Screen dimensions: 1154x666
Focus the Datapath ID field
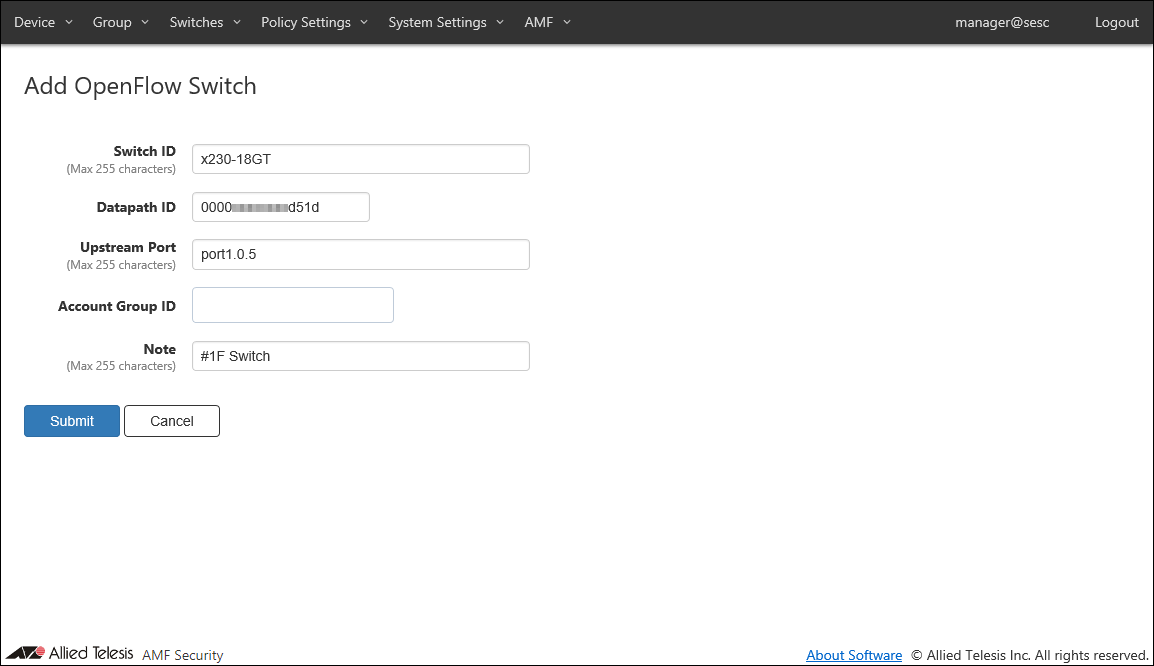click(x=280, y=207)
